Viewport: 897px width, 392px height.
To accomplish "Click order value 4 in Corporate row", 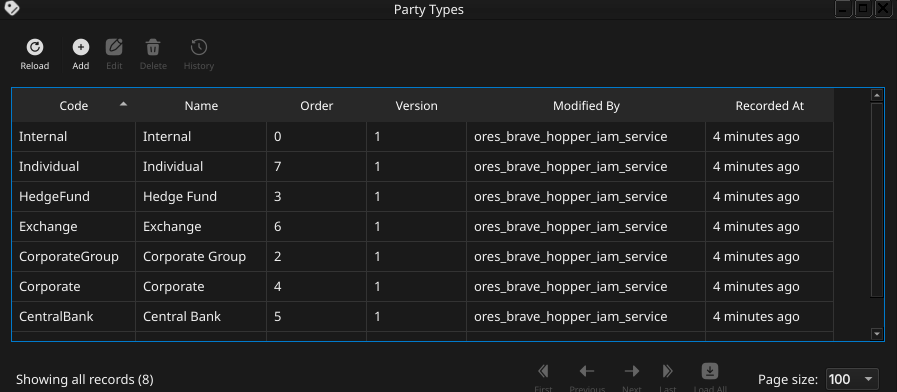I will pos(316,286).
